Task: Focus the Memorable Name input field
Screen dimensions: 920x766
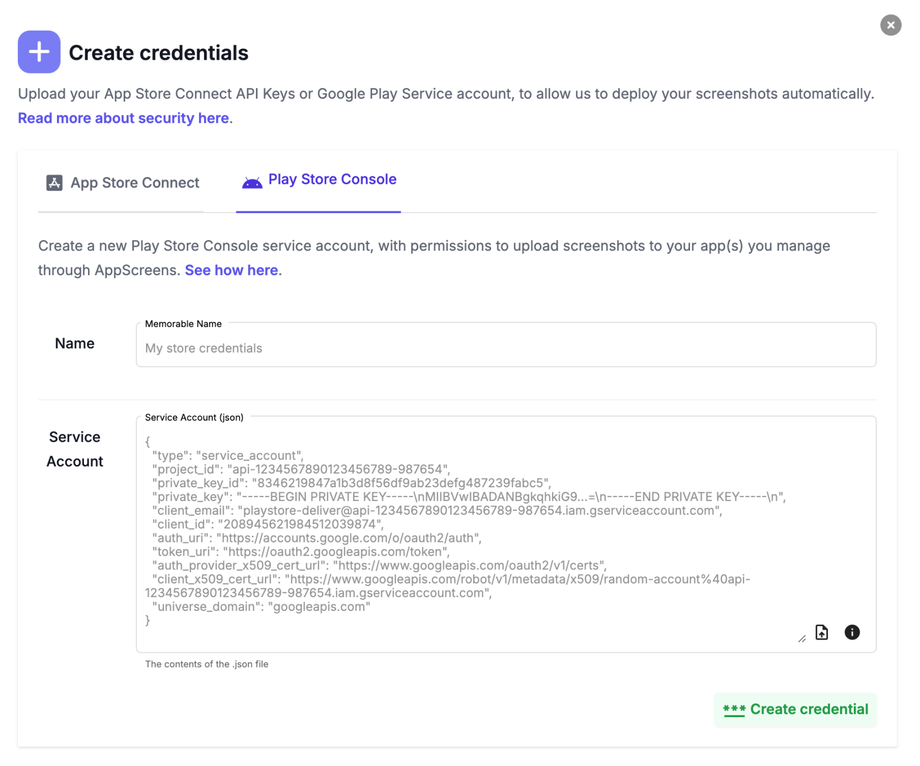Action: click(x=506, y=348)
